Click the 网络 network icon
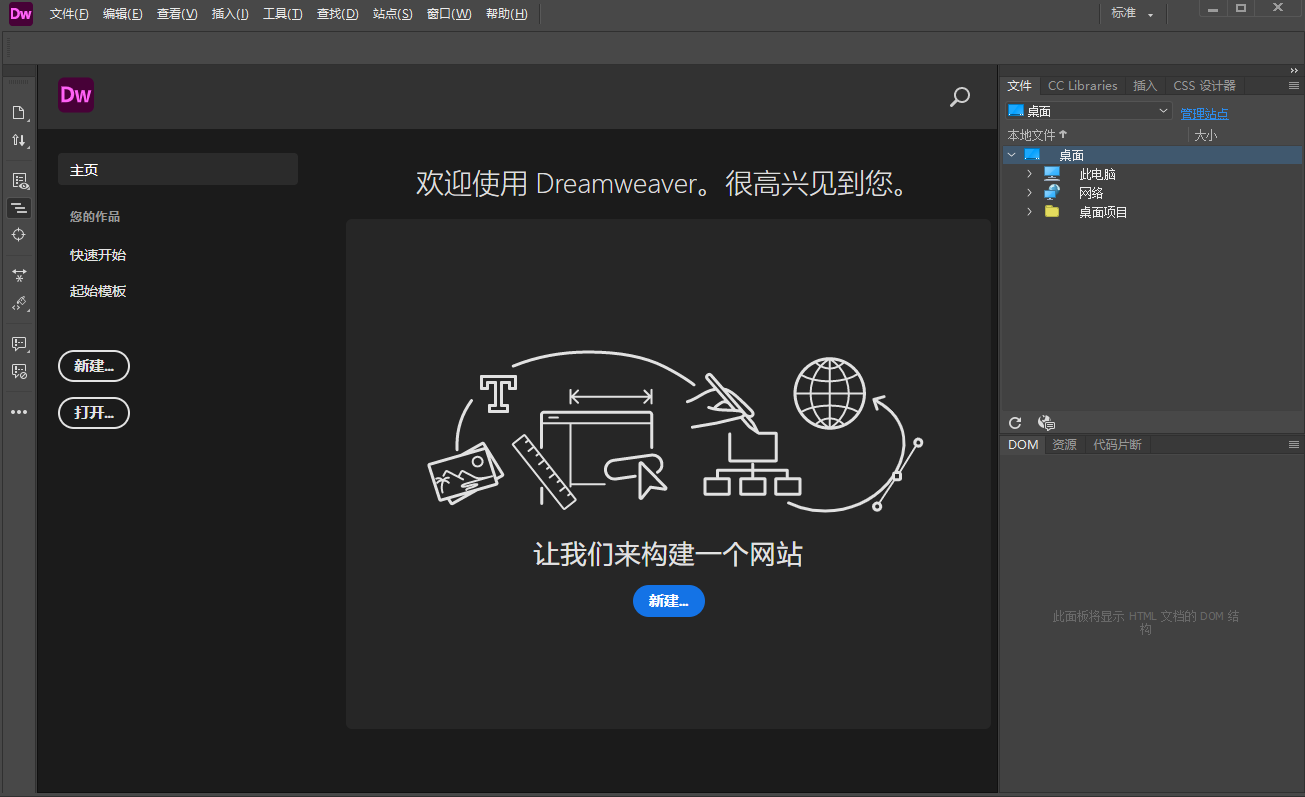Image resolution: width=1305 pixels, height=797 pixels. (1052, 192)
